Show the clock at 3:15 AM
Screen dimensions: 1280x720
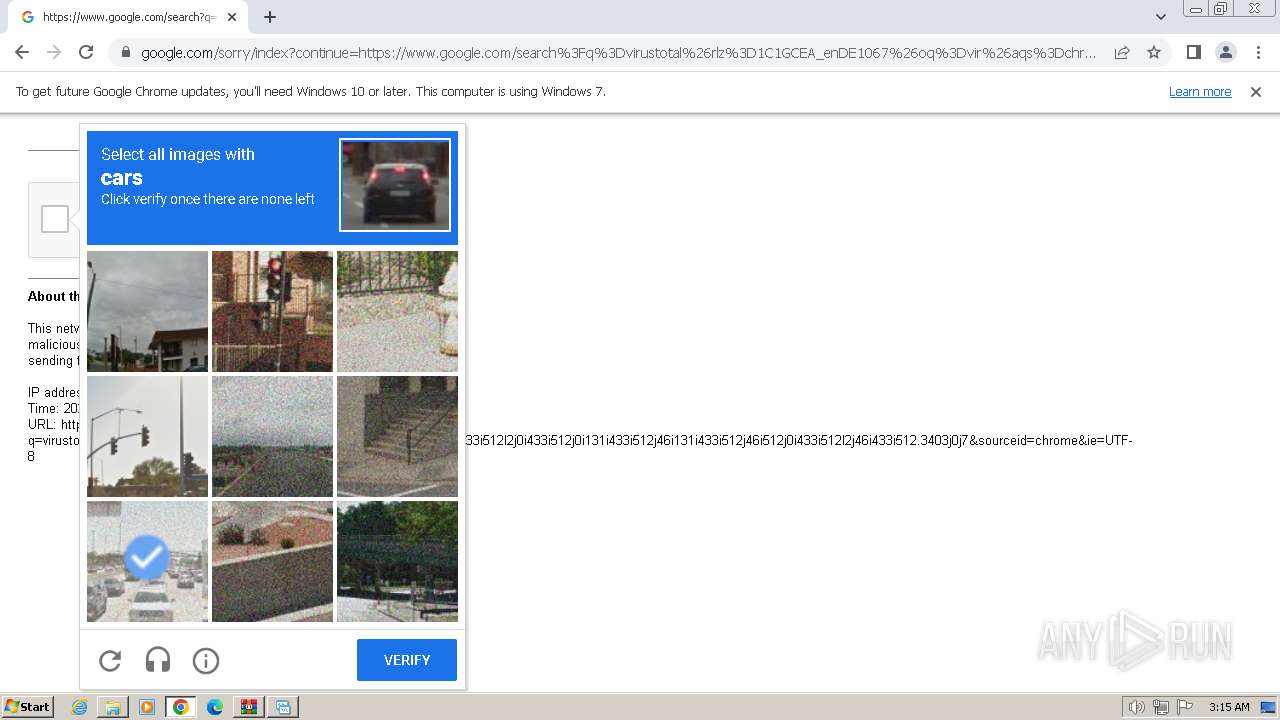point(1229,707)
